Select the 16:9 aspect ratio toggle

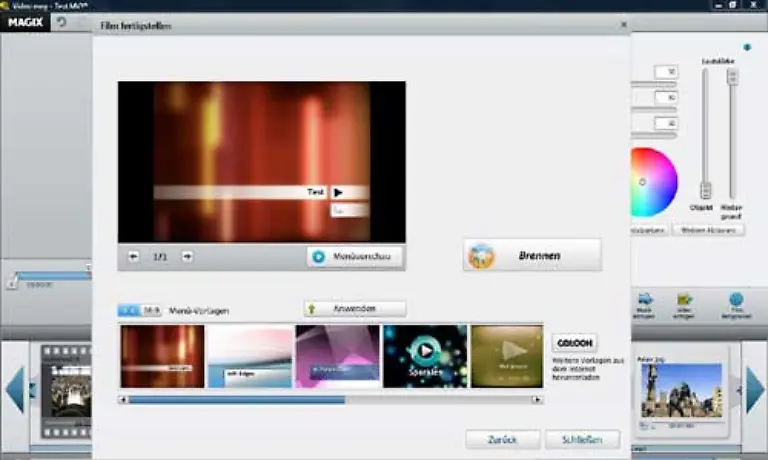pyautogui.click(x=151, y=311)
